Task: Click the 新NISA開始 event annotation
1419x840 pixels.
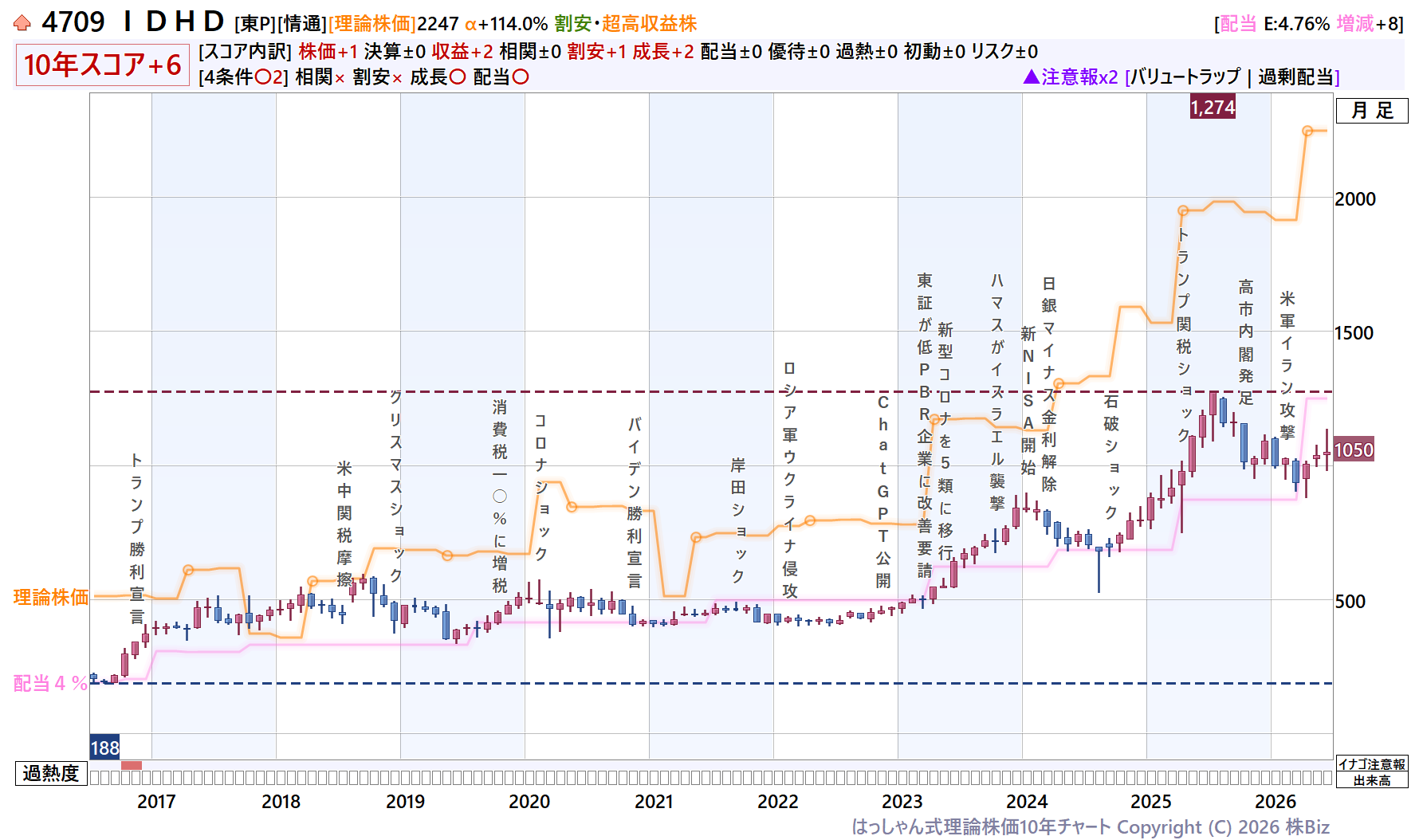Action: (x=1028, y=400)
